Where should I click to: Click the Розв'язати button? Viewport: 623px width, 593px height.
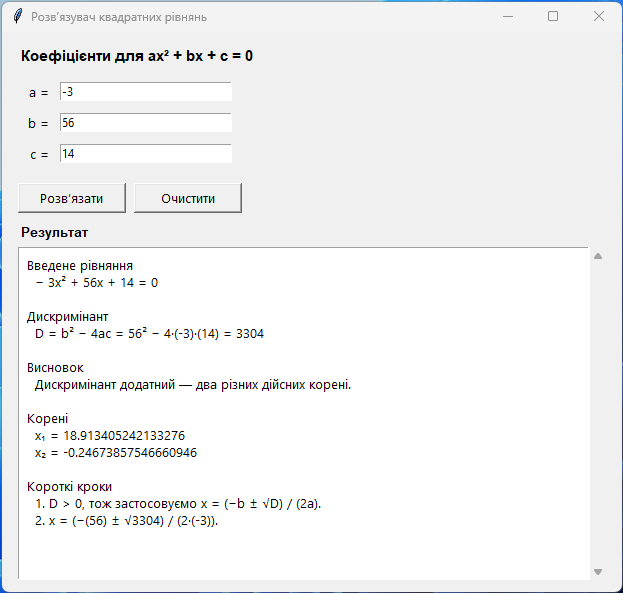pyautogui.click(x=72, y=198)
